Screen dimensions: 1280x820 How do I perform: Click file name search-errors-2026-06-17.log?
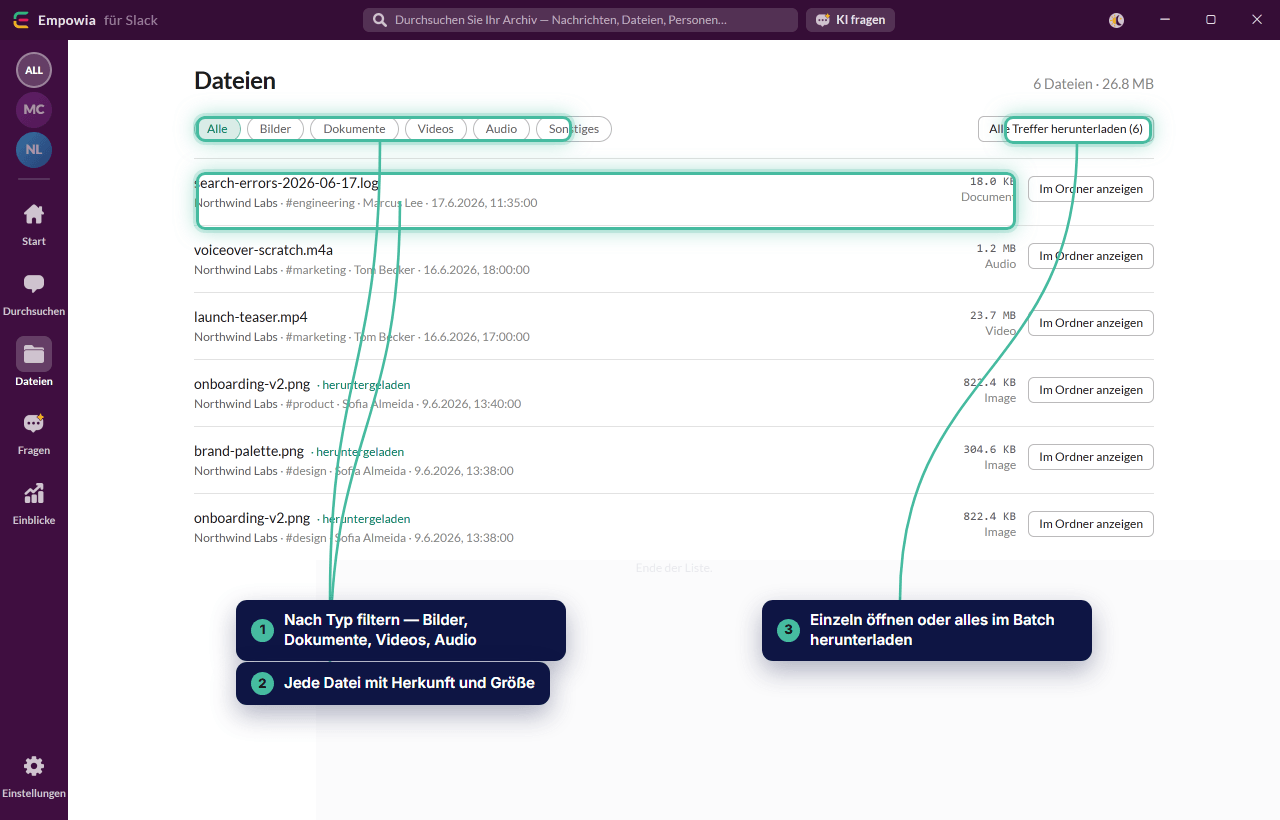(286, 183)
